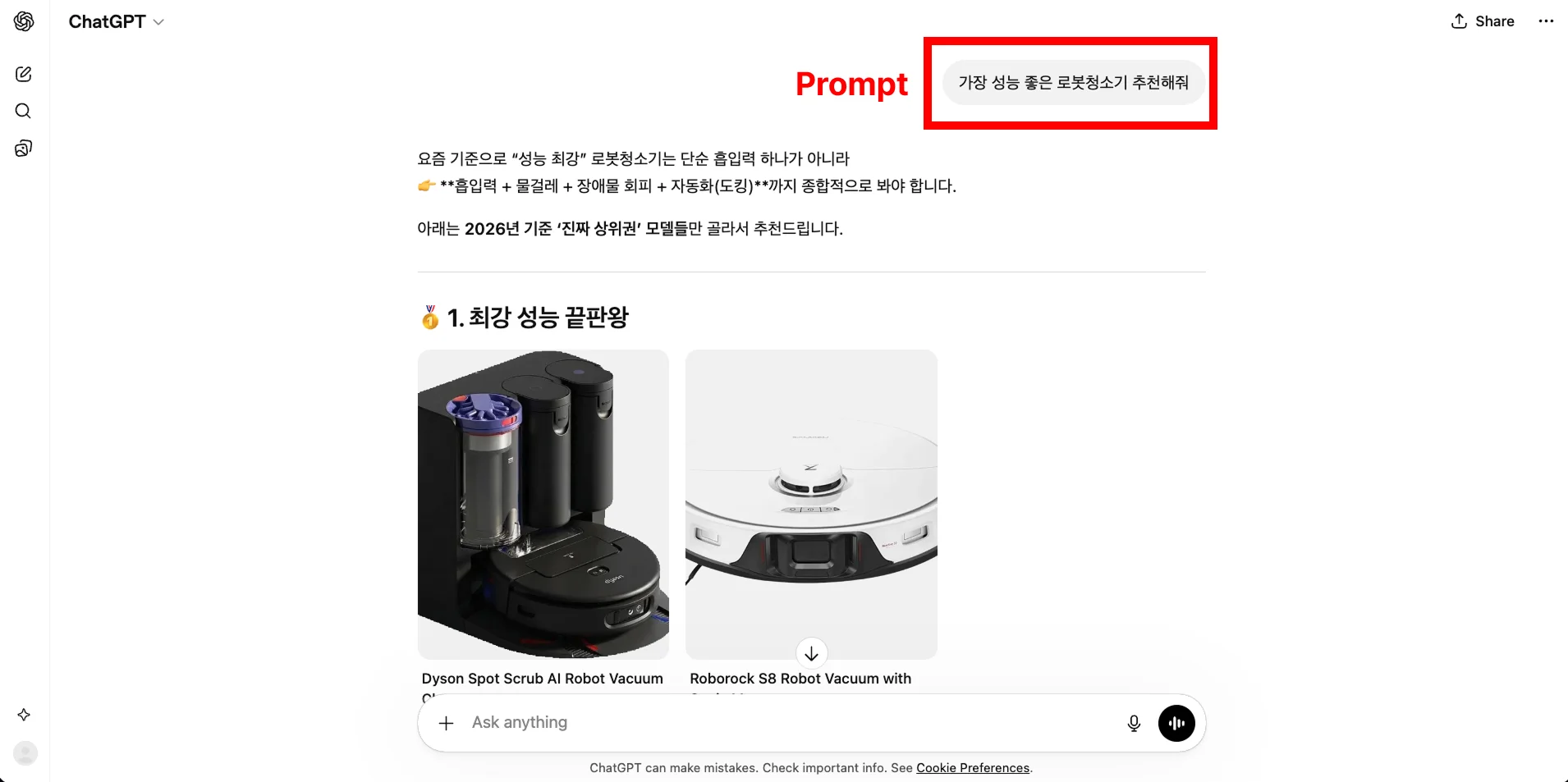Open the white Roborock S8 image
The width and height of the screenshot is (1568, 782).
(x=811, y=505)
